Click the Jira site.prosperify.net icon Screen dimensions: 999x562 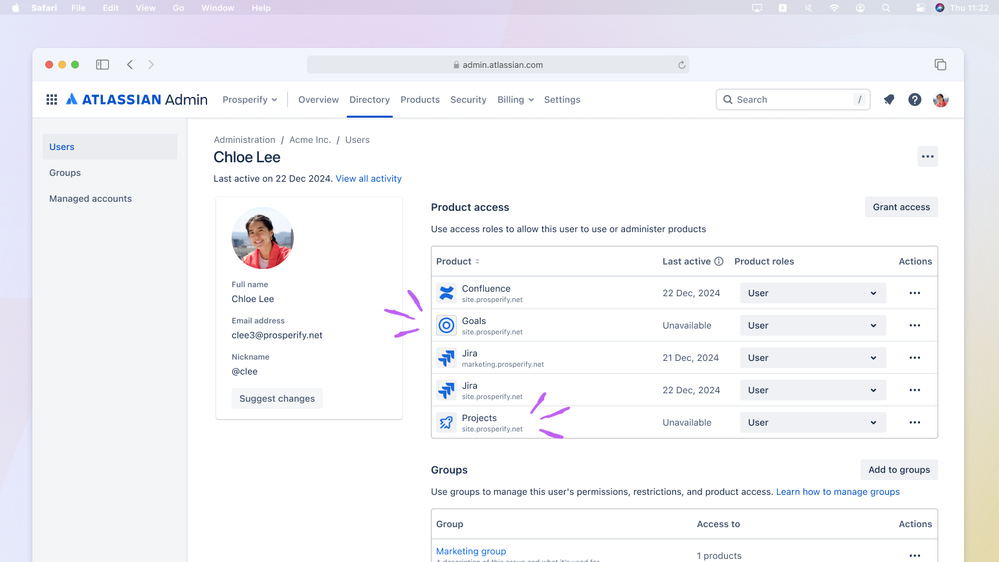(447, 390)
